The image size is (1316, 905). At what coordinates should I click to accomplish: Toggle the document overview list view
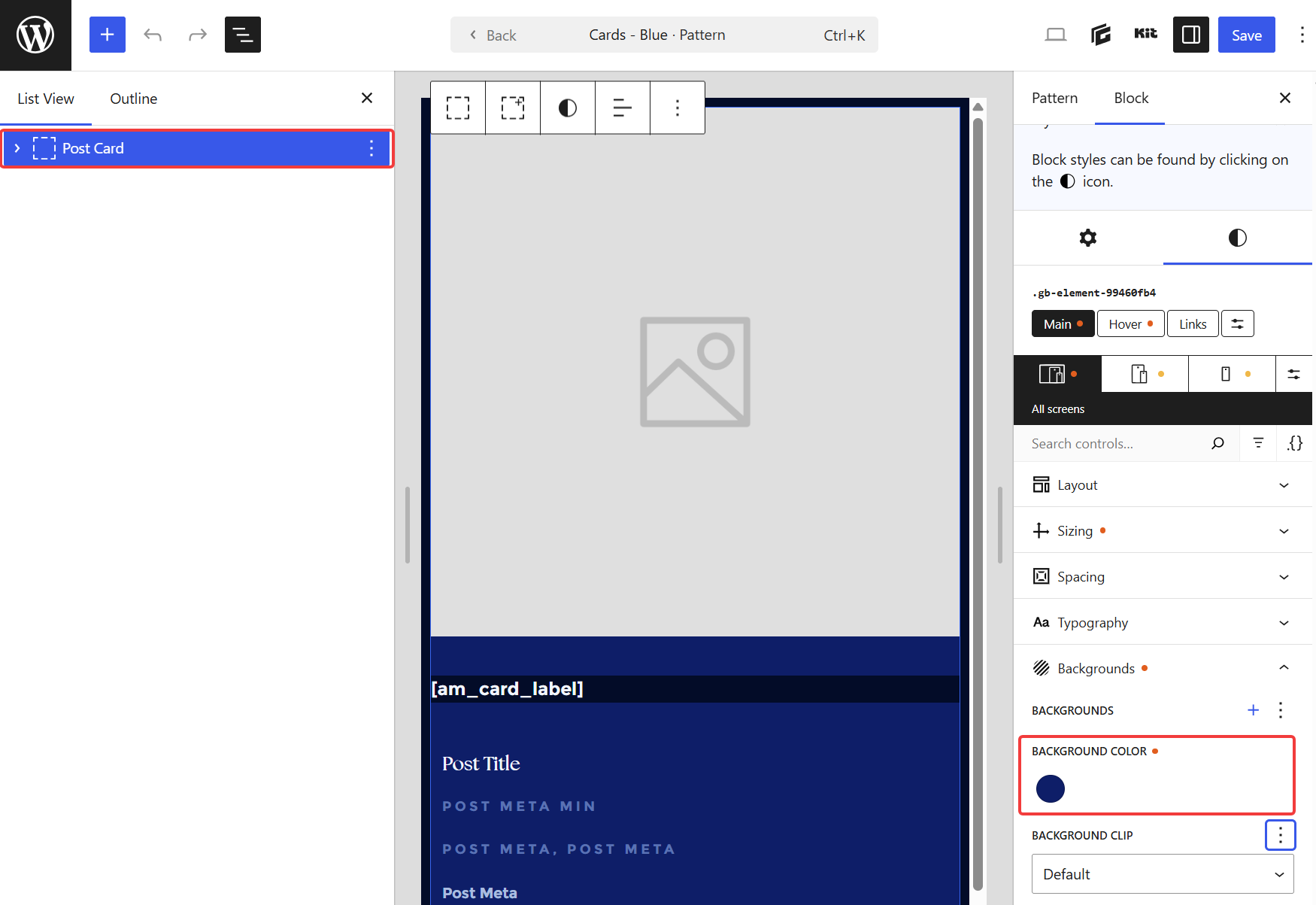pyautogui.click(x=243, y=35)
